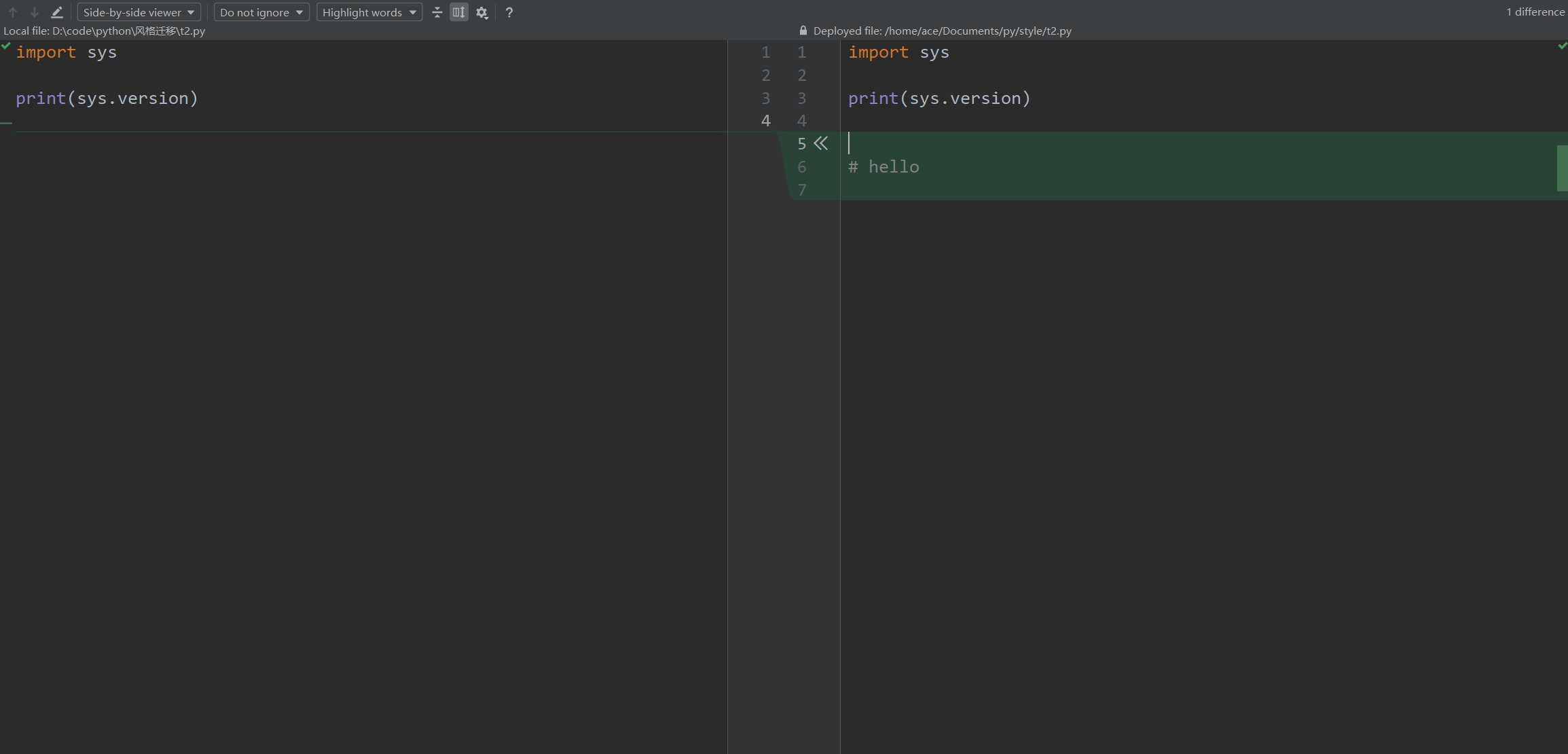
Task: Click the Local file path label
Action: click(x=105, y=31)
